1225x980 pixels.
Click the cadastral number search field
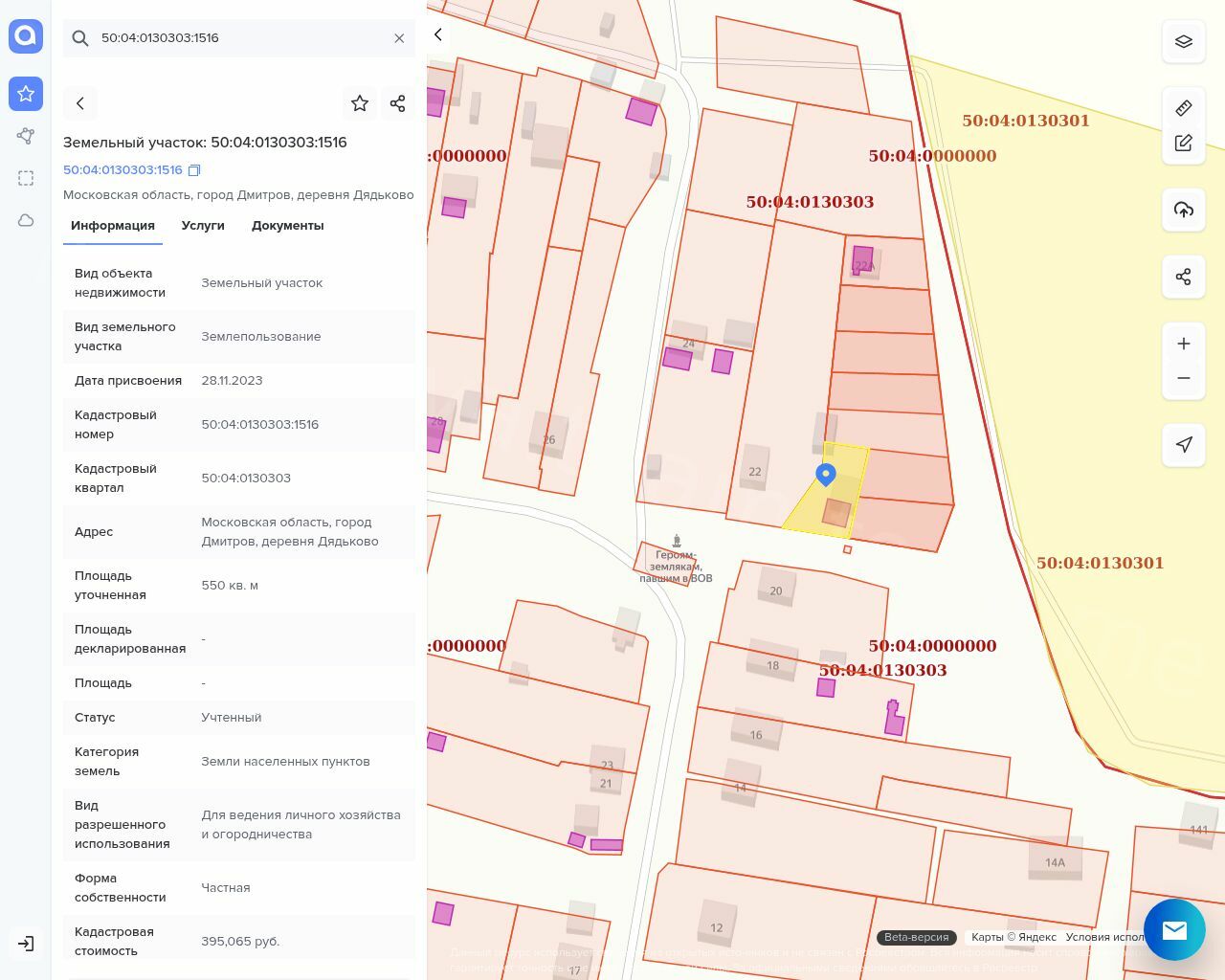[x=239, y=38]
